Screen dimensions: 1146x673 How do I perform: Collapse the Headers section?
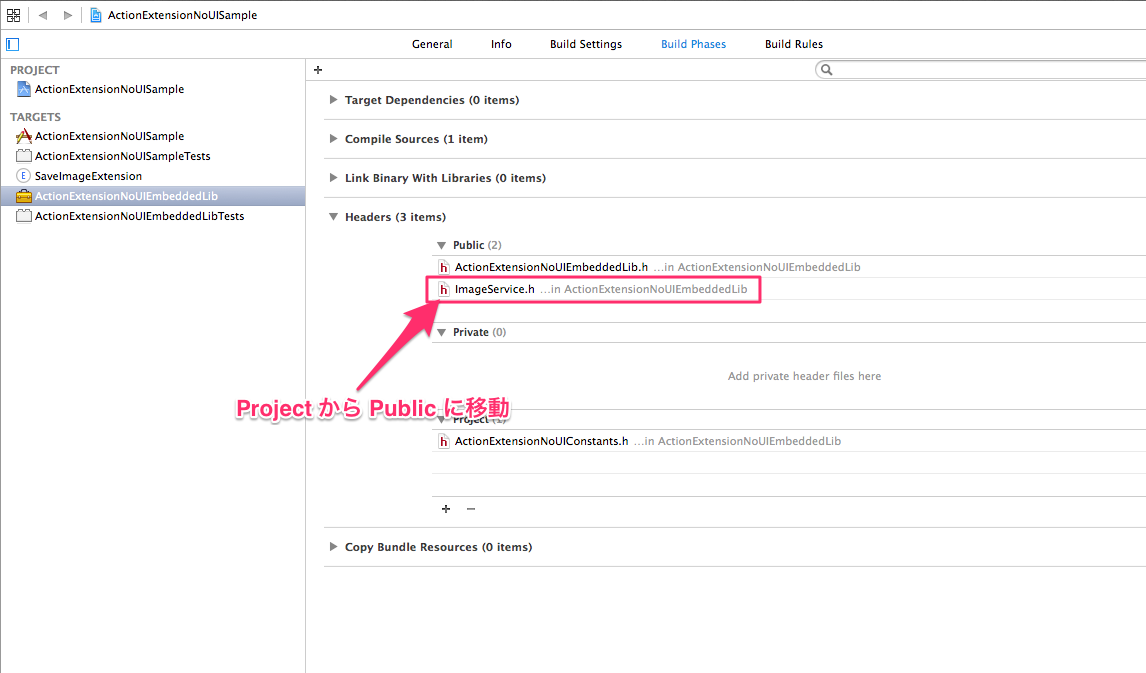point(333,216)
